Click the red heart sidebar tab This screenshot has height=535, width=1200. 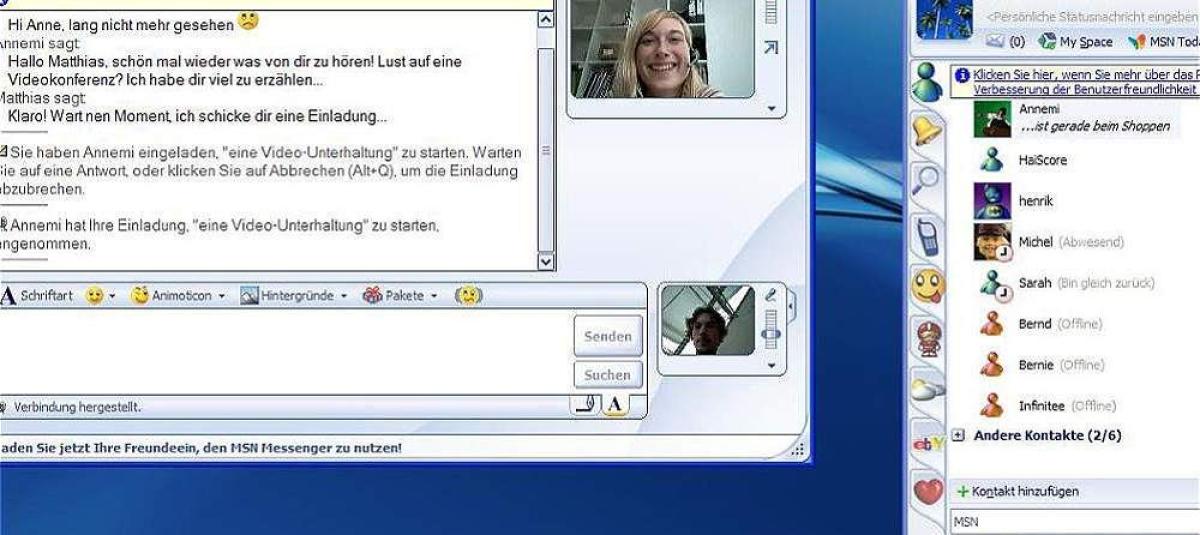928,492
